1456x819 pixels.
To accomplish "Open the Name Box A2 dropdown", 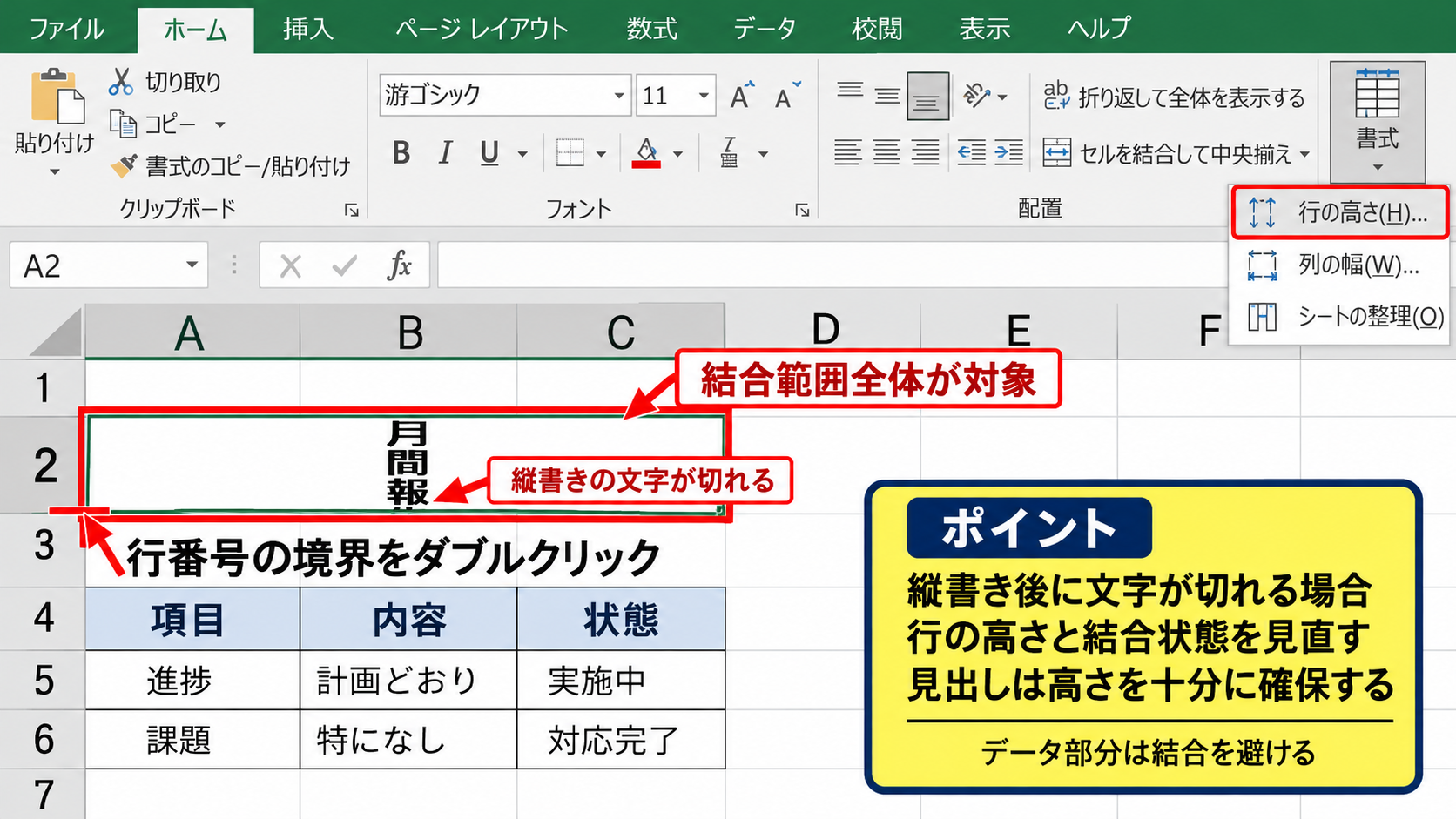I will tap(192, 265).
